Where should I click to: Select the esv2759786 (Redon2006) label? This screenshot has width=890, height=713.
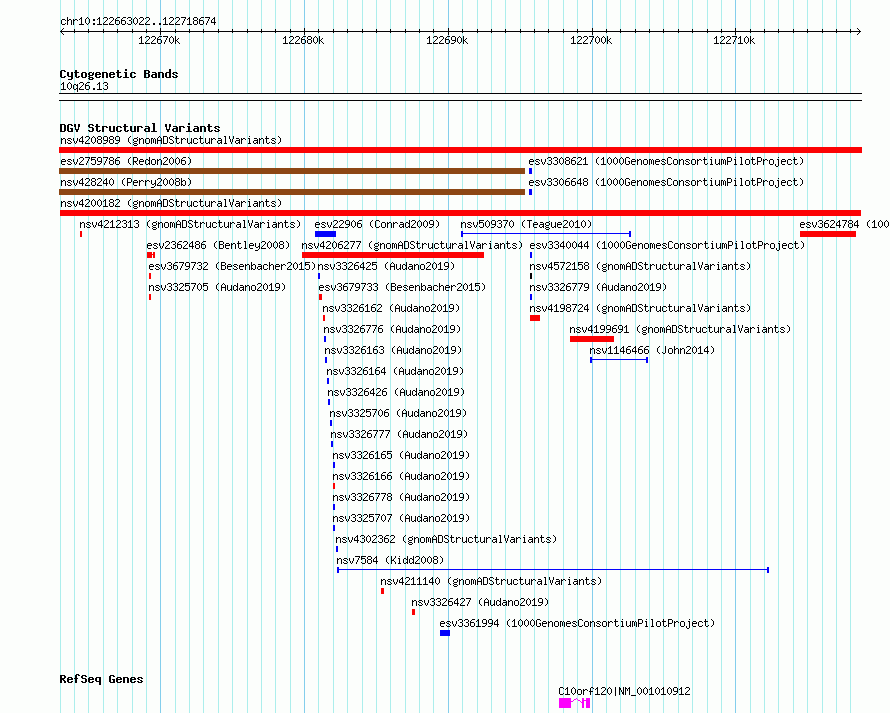coord(126,161)
